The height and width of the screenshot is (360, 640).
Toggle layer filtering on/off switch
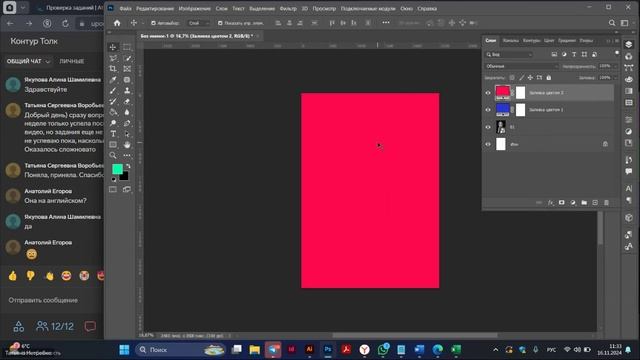616,53
